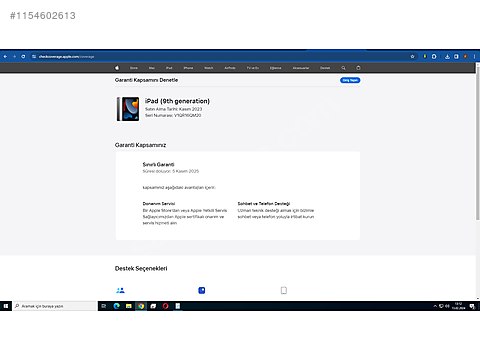Image resolution: width=480 pixels, height=360 pixels.
Task: Open the TV ve Ev menu item
Action: (253, 68)
